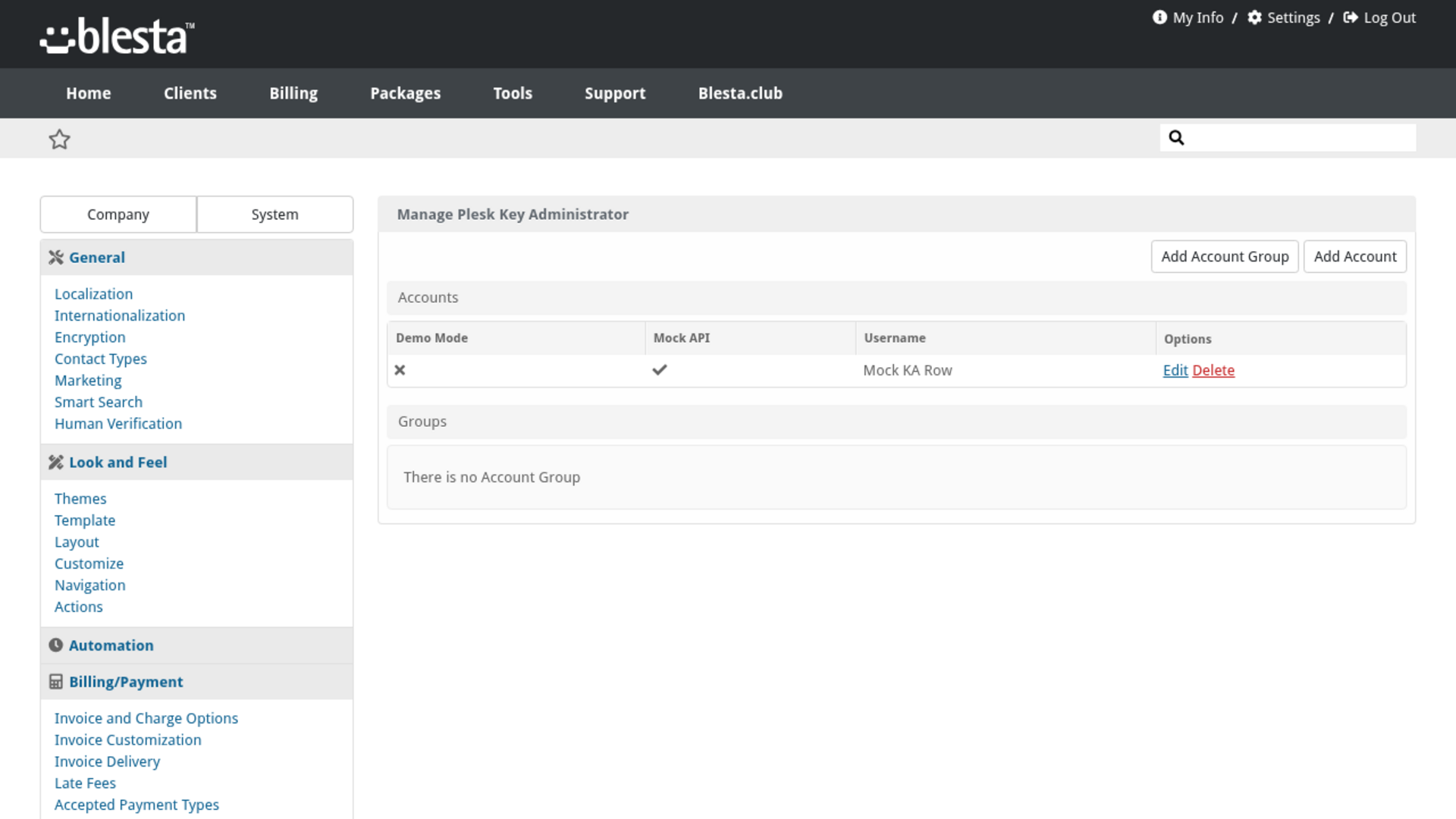Viewport: 1456px width, 819px height.
Task: Click the Settings gear icon
Action: click(1255, 17)
